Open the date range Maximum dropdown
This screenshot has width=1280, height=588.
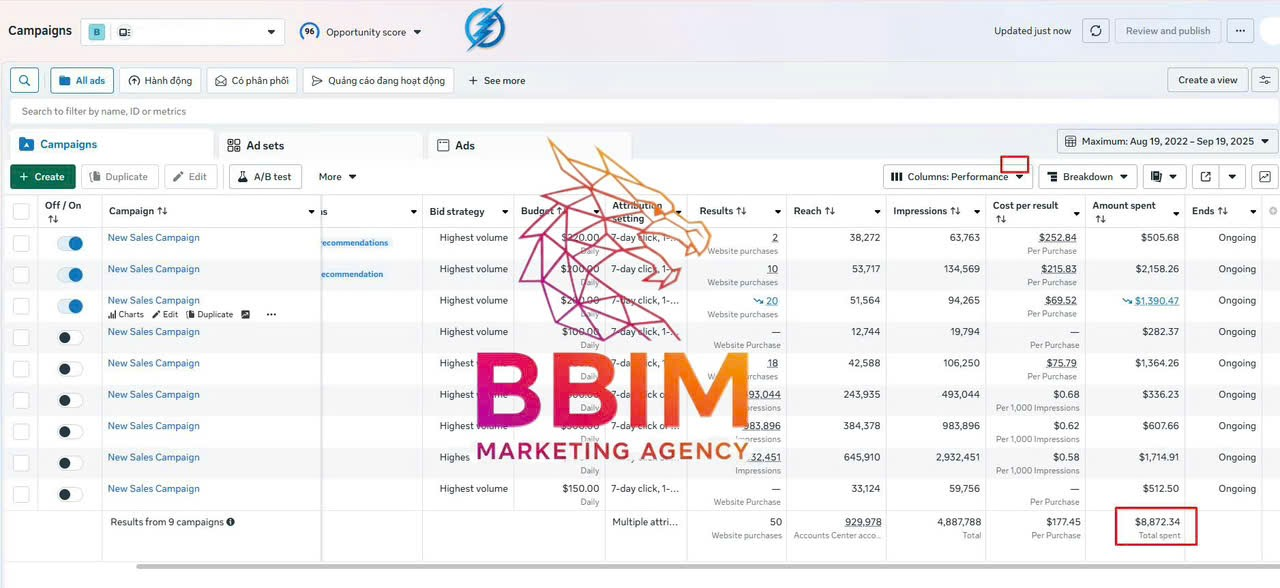click(1168, 142)
